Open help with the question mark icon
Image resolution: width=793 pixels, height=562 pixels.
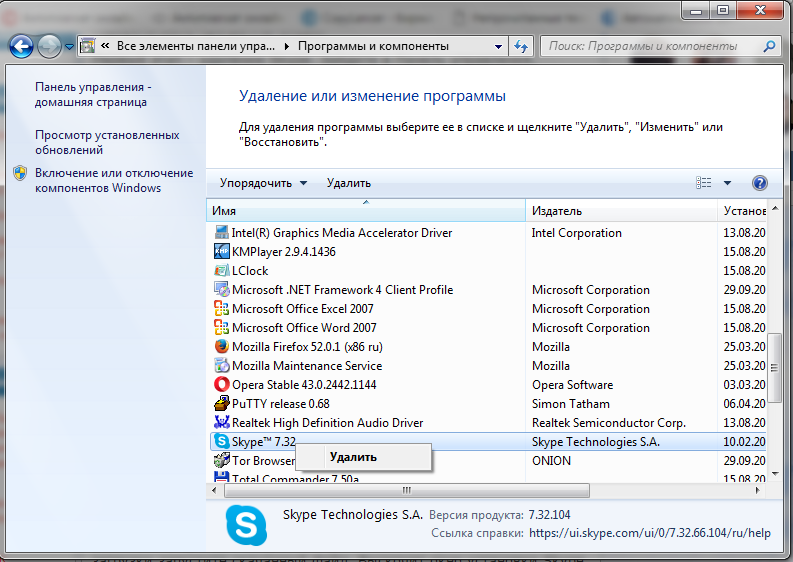759,183
